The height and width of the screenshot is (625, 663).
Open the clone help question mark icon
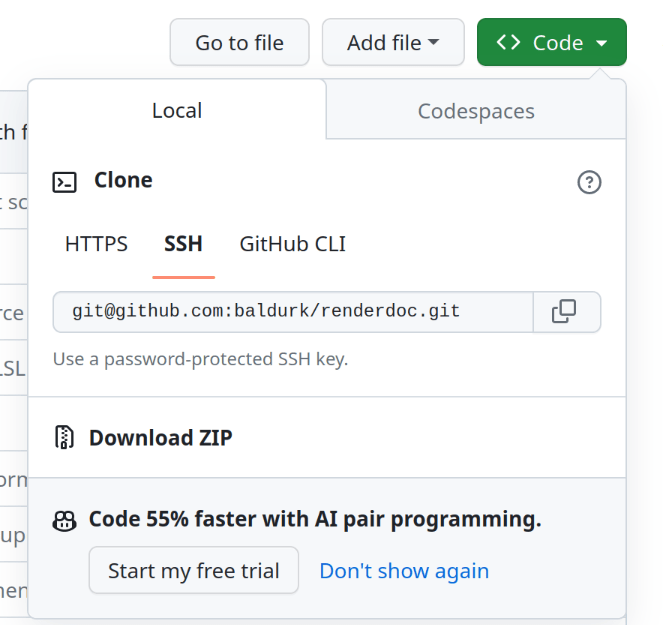(x=589, y=182)
